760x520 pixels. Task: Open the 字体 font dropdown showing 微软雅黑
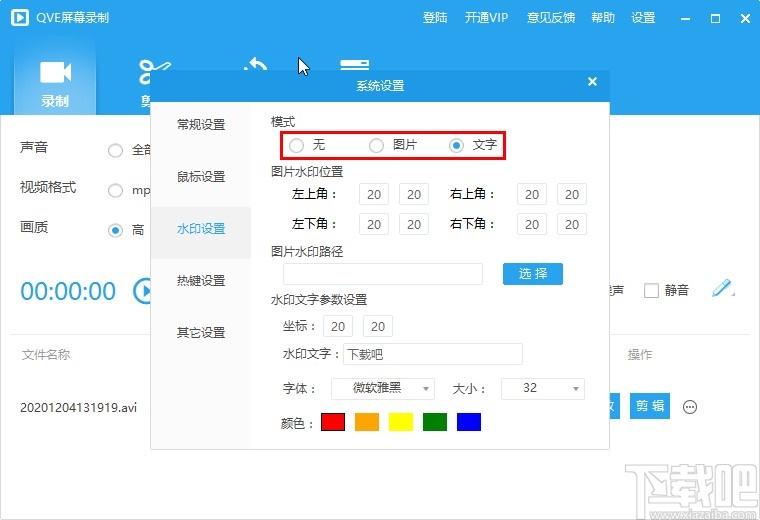click(382, 388)
